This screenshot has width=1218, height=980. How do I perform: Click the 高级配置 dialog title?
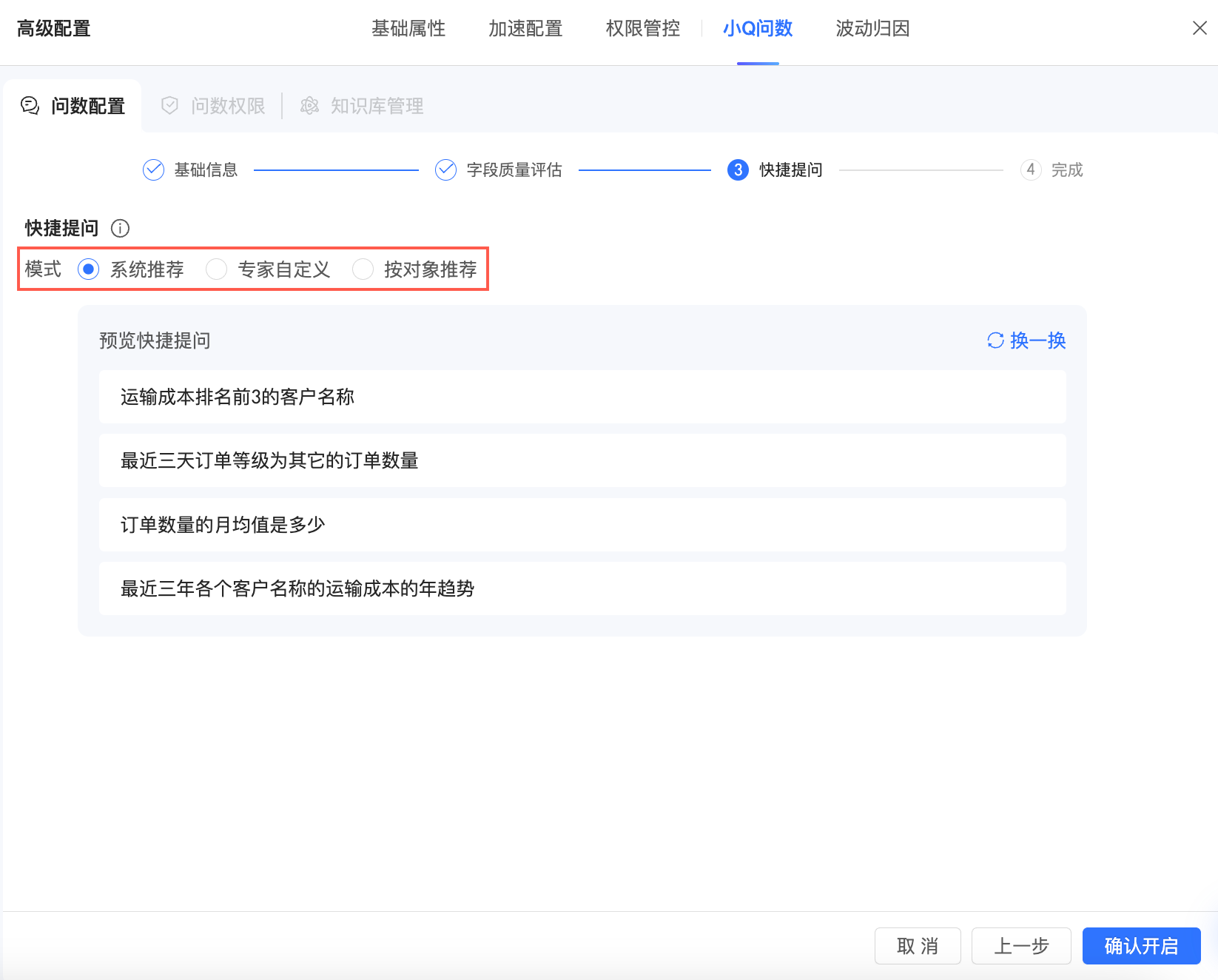pos(53,28)
